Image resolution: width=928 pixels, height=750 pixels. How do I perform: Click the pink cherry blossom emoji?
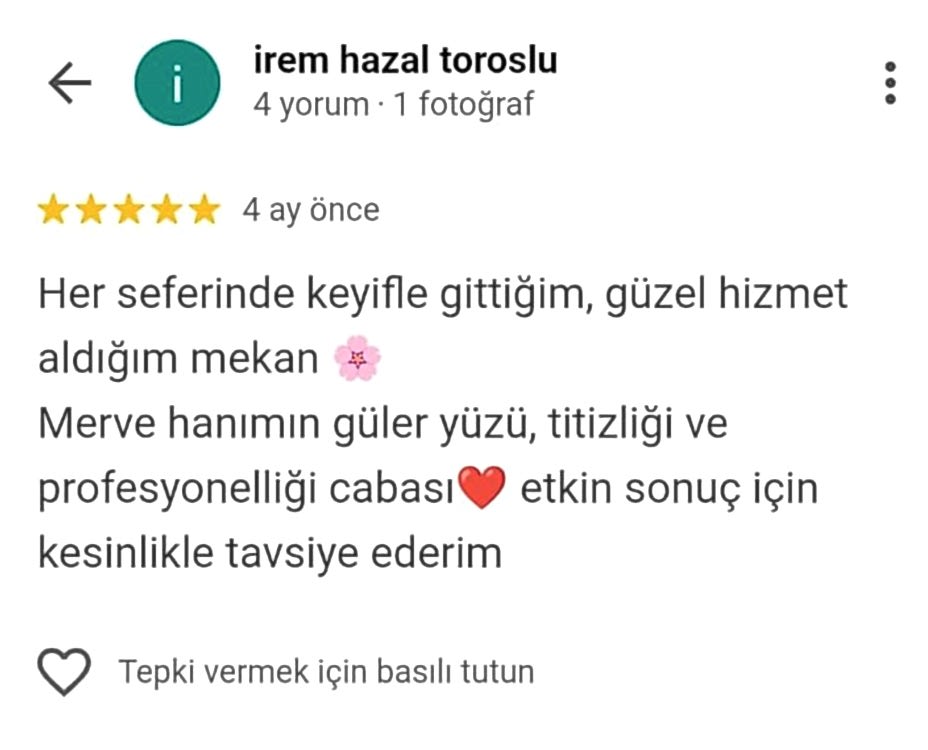(x=357, y=358)
